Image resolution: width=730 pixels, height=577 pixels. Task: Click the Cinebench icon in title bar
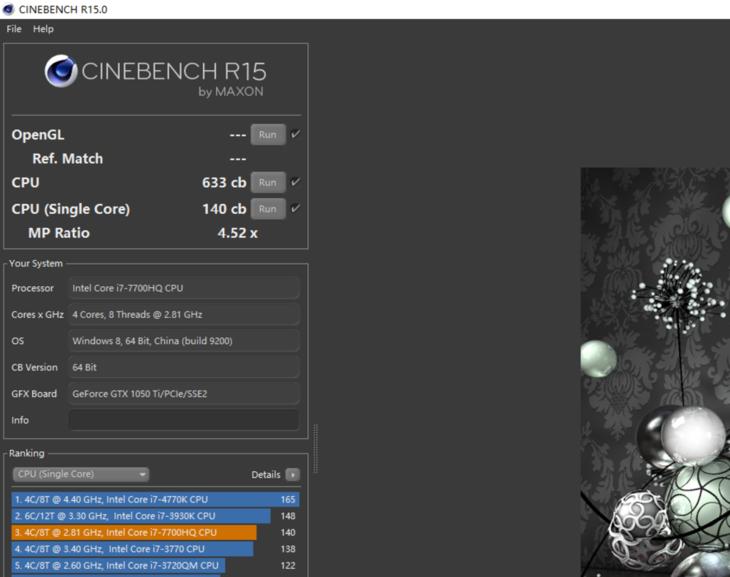[x=9, y=9]
